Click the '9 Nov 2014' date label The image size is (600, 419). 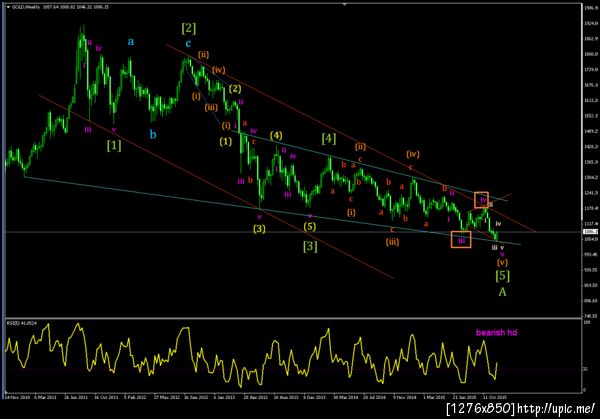tap(404, 397)
